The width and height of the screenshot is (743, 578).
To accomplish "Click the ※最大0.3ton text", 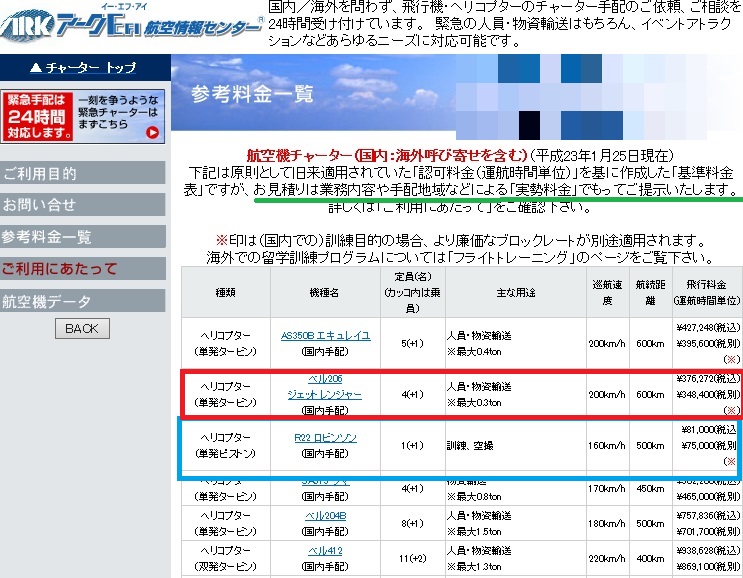I will coord(474,403).
